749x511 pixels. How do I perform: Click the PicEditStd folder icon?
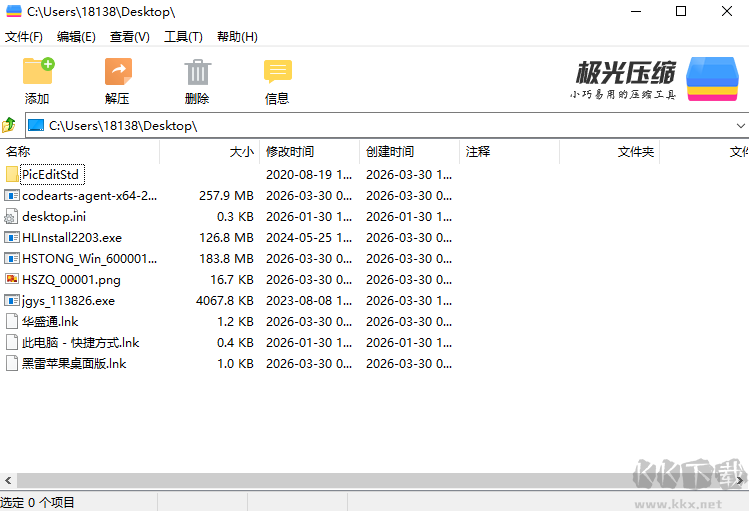pos(12,174)
